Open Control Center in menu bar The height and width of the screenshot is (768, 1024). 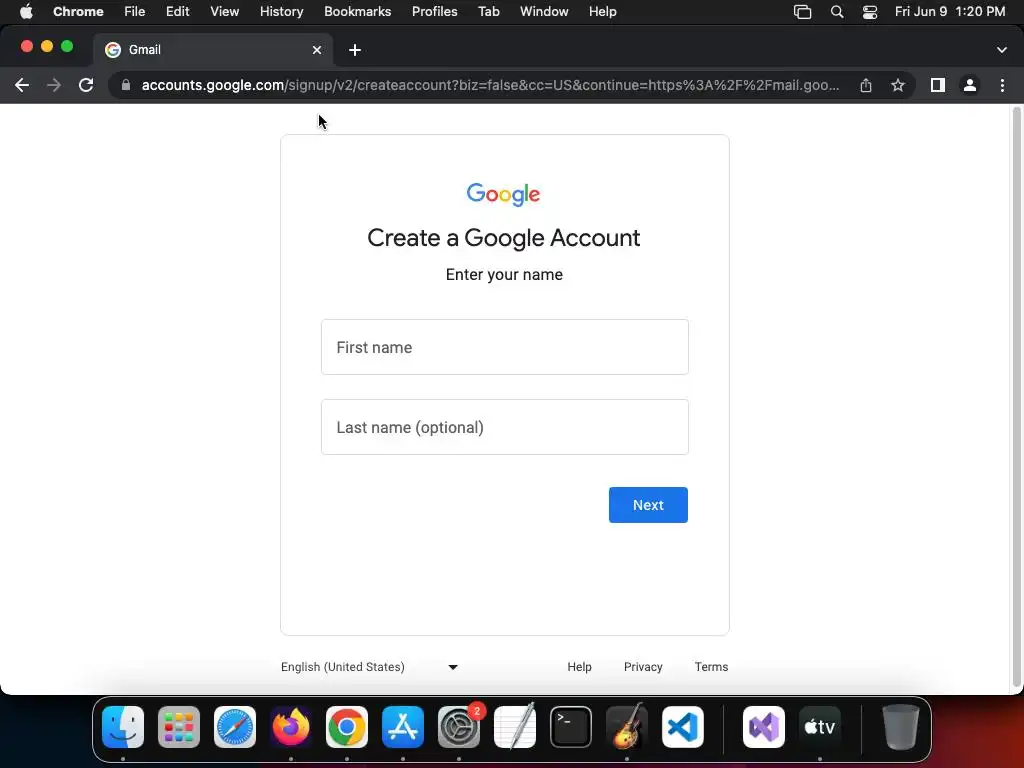pyautogui.click(x=870, y=12)
